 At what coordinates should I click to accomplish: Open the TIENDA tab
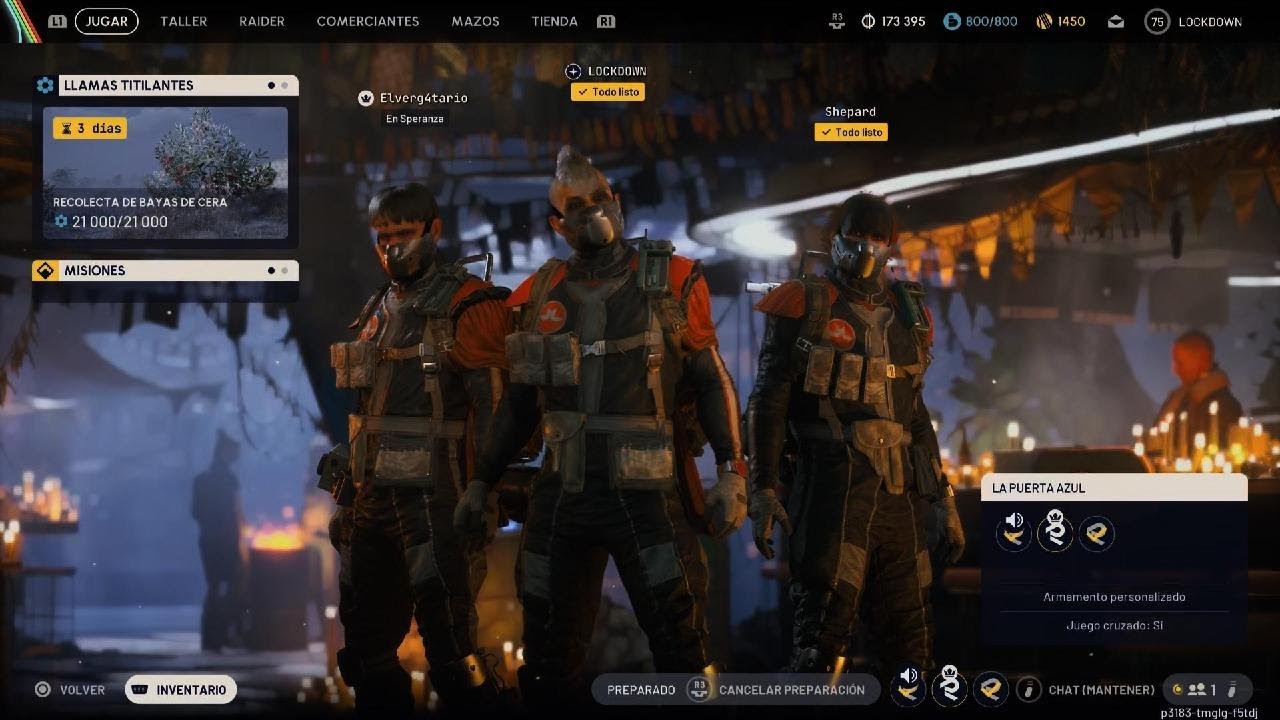coord(555,21)
